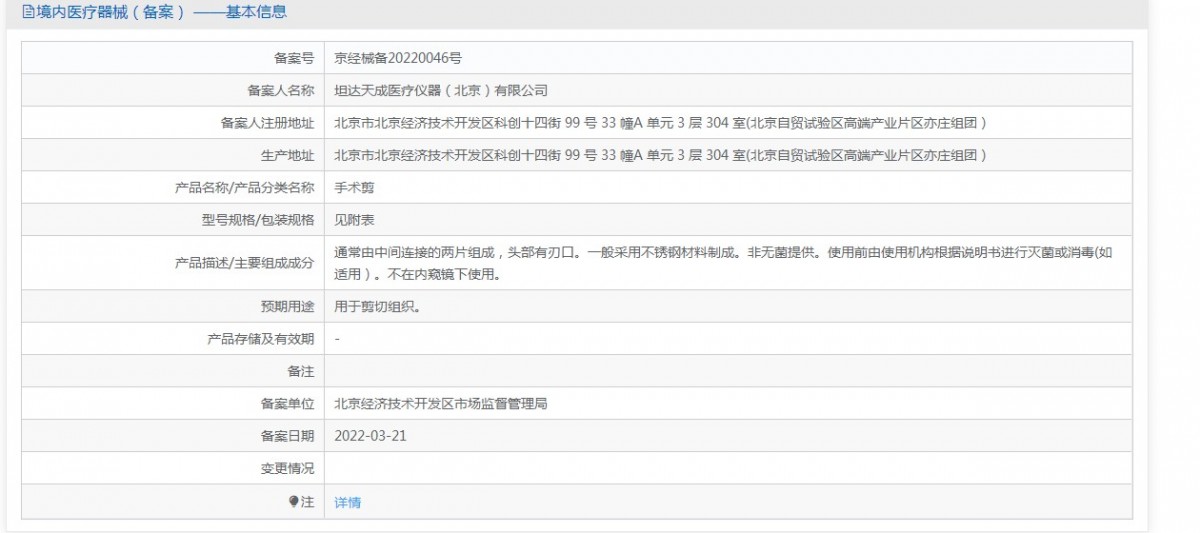This screenshot has width=1200, height=533.
Task: Click the 型号规格/包装规格 label
Action: click(x=258, y=219)
